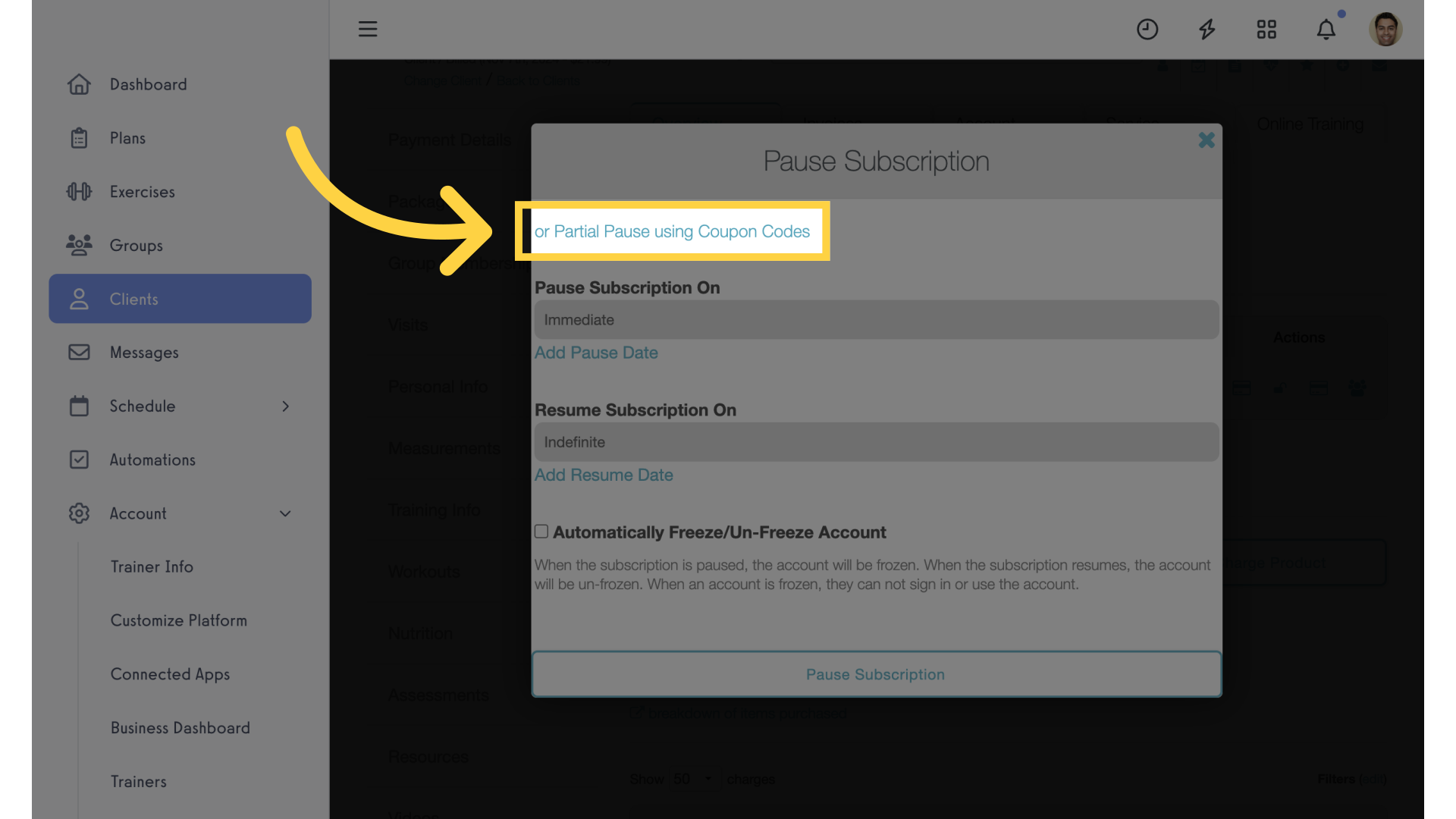Click the lightning bolt activity icon

(1207, 28)
